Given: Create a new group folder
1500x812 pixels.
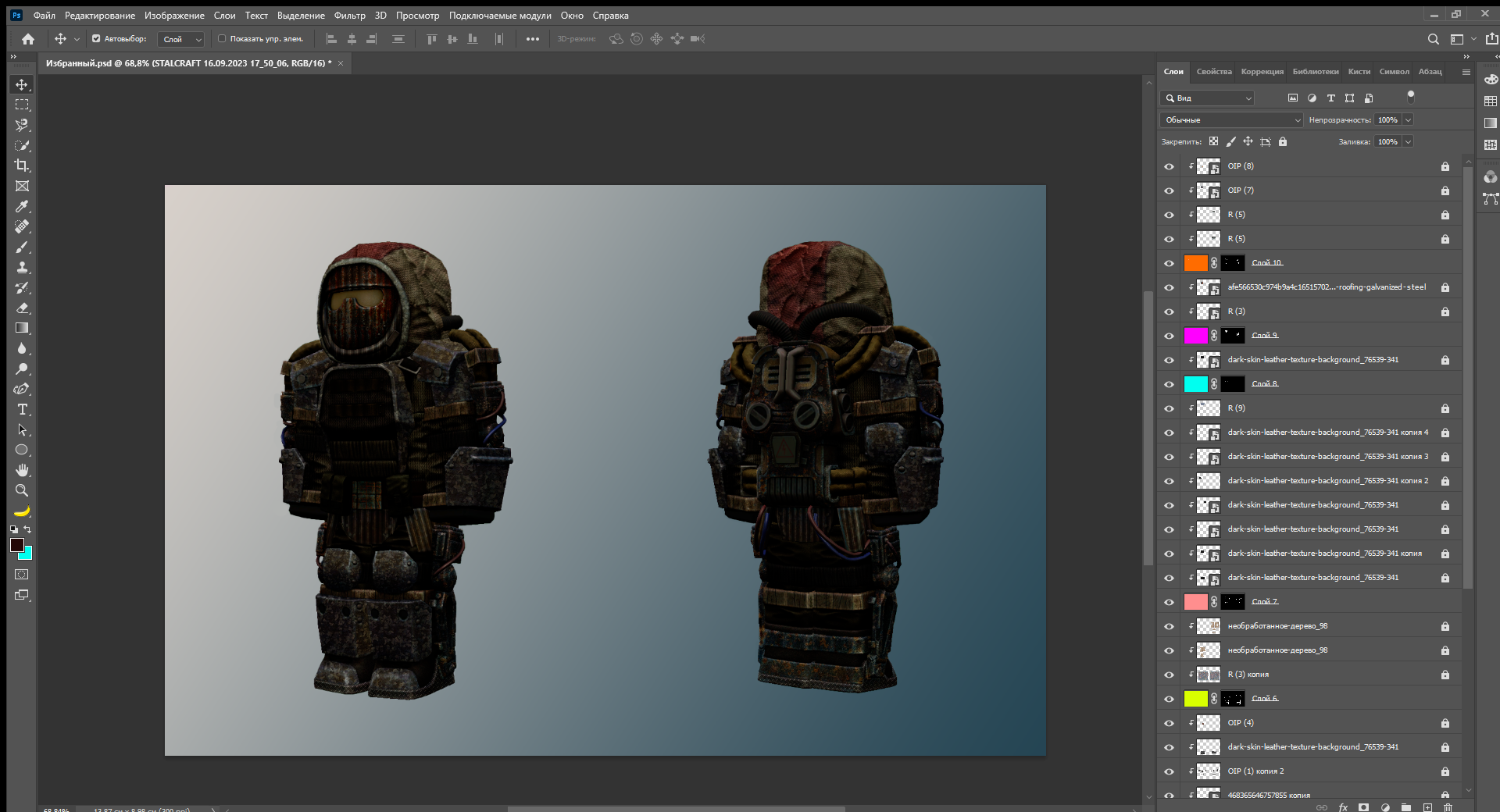Looking at the screenshot, I should [1406, 807].
